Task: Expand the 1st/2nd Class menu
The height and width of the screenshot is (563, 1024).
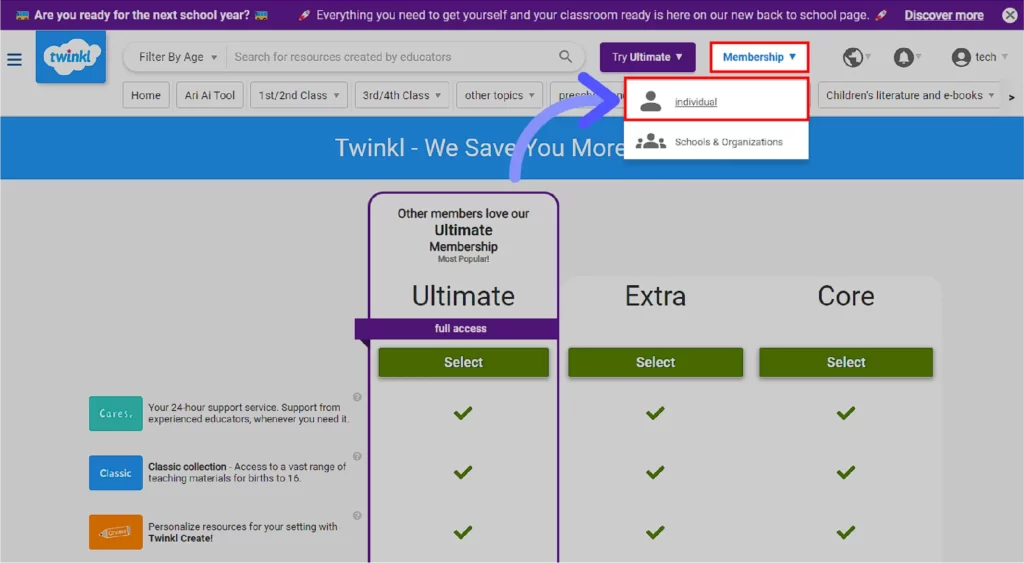Action: click(x=298, y=95)
